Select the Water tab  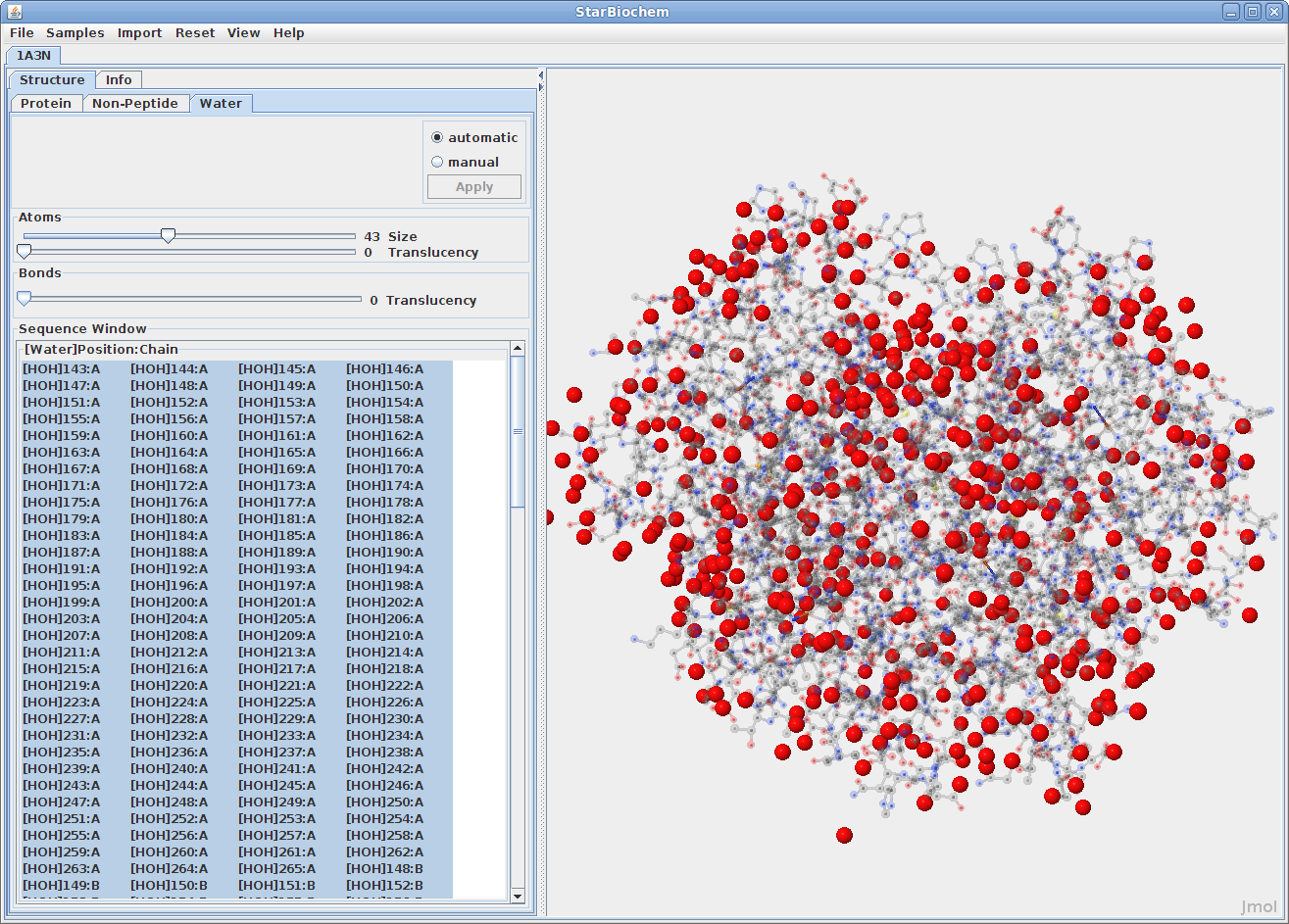tap(221, 103)
